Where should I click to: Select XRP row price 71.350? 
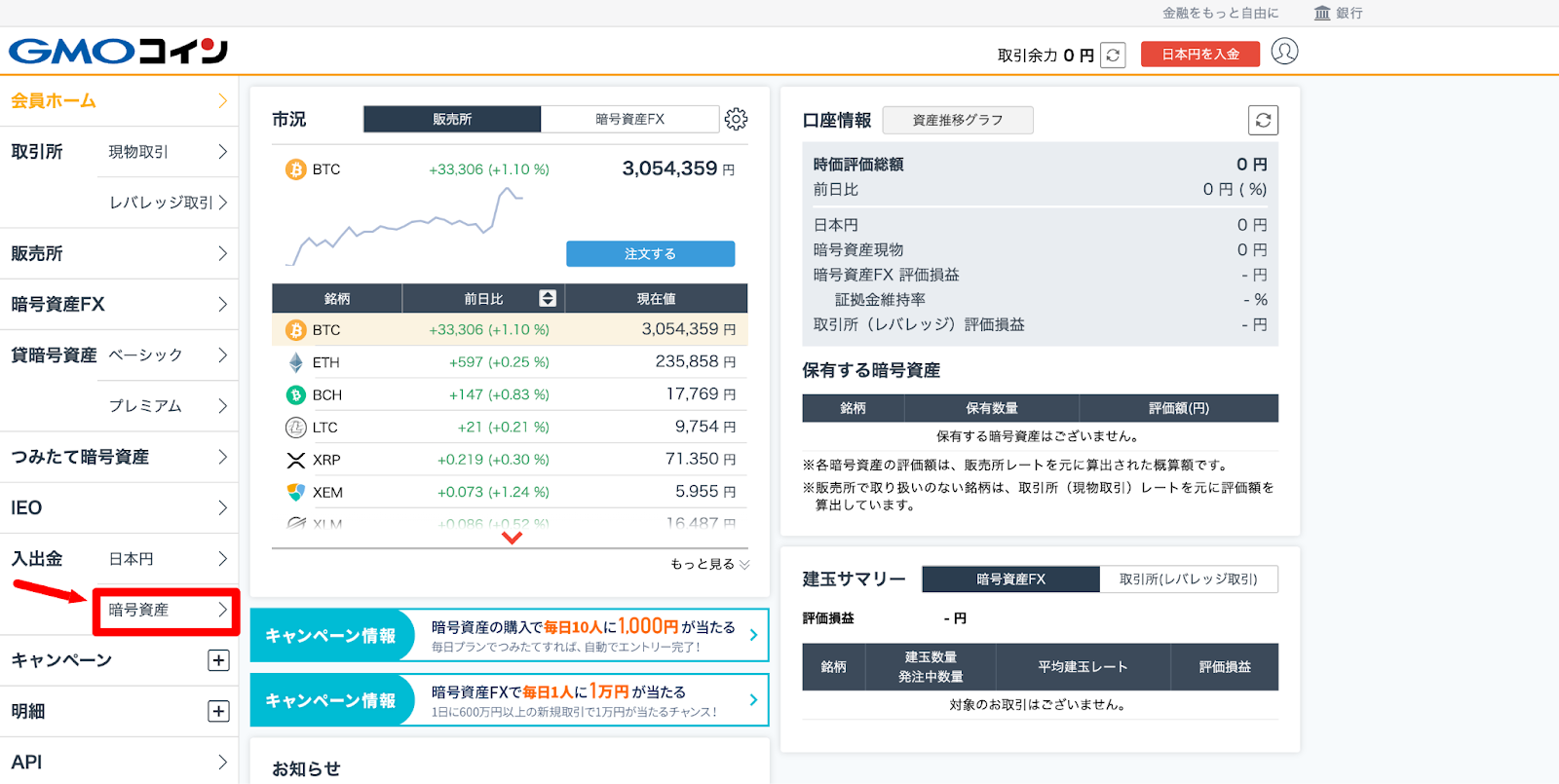[x=701, y=459]
